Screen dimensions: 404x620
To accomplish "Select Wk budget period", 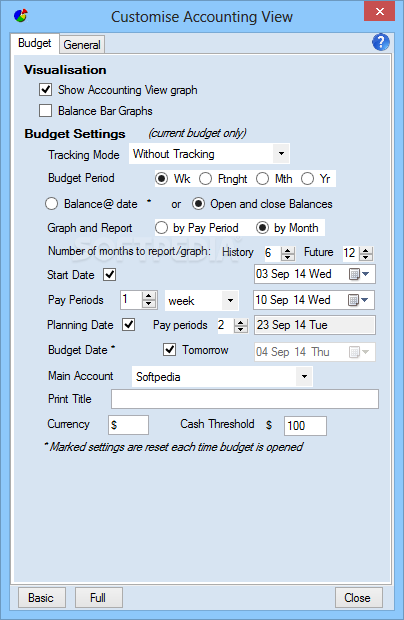I will (x=161, y=179).
